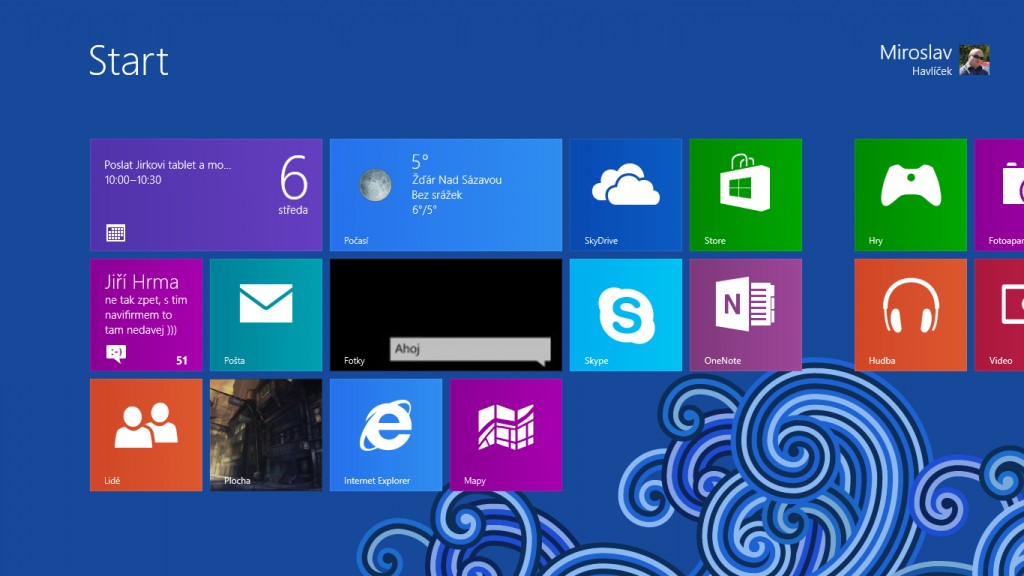
Task: Open the Skype tile
Action: [626, 315]
